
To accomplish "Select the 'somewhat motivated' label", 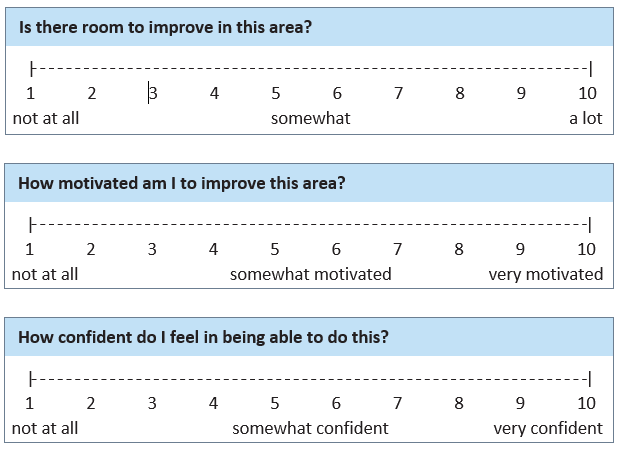I will pyautogui.click(x=310, y=274).
